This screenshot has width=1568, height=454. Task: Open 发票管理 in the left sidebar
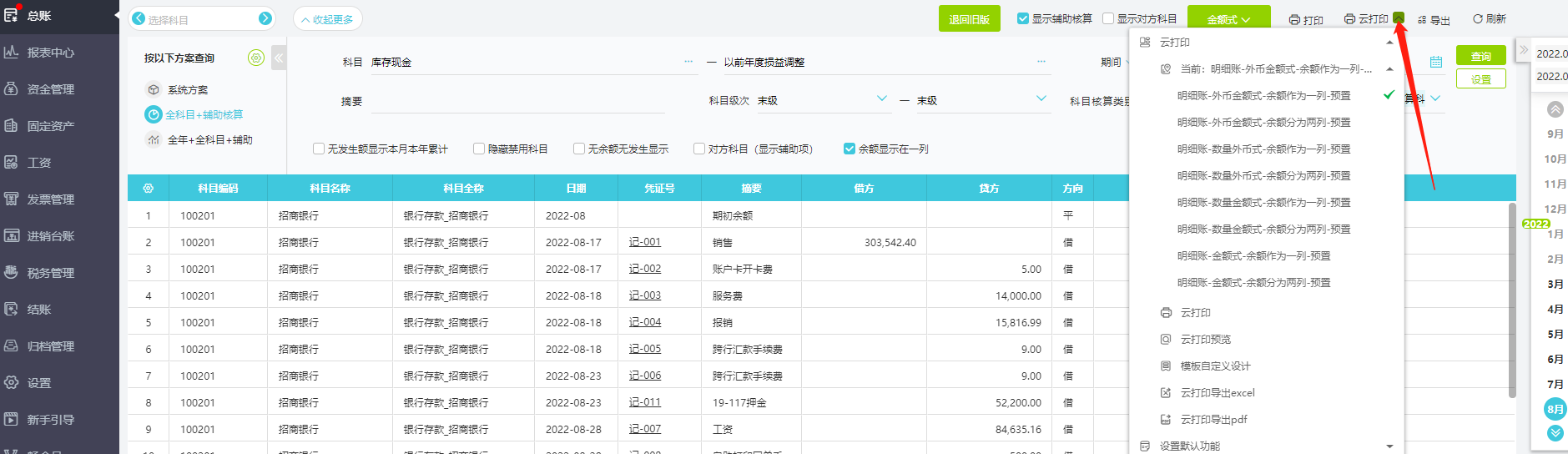51,199
